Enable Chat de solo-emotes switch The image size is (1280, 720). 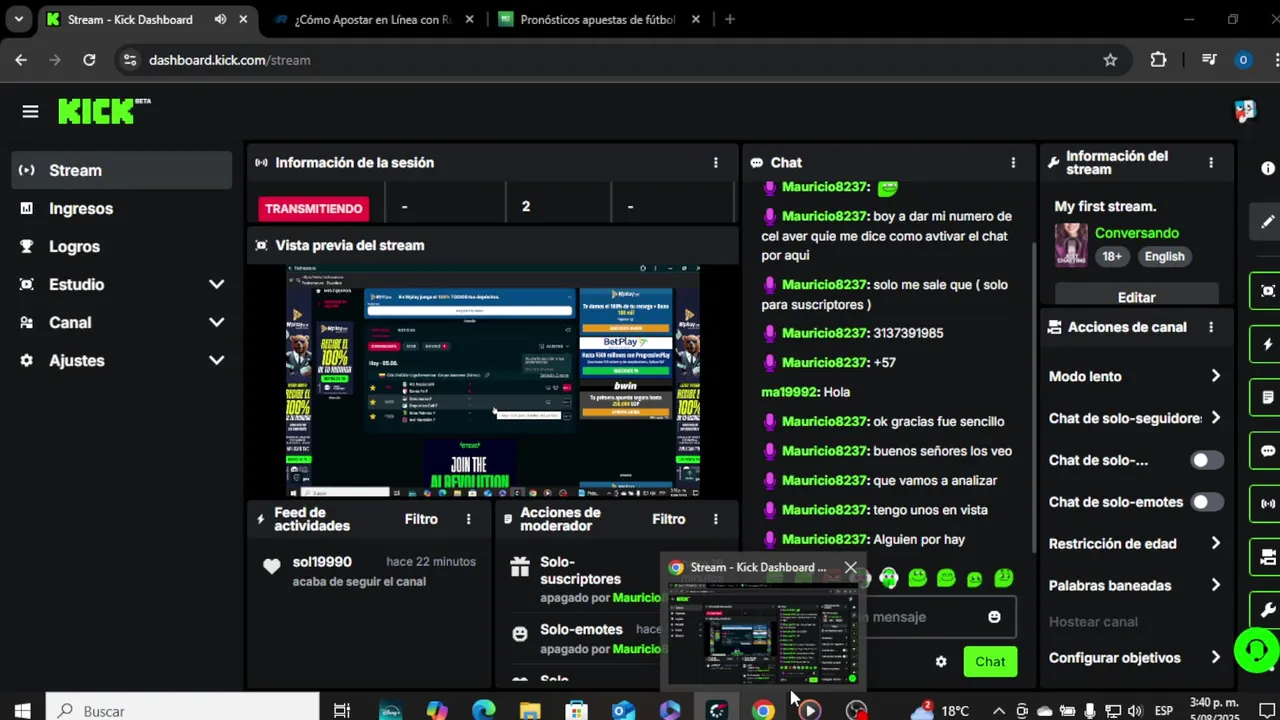1207,502
